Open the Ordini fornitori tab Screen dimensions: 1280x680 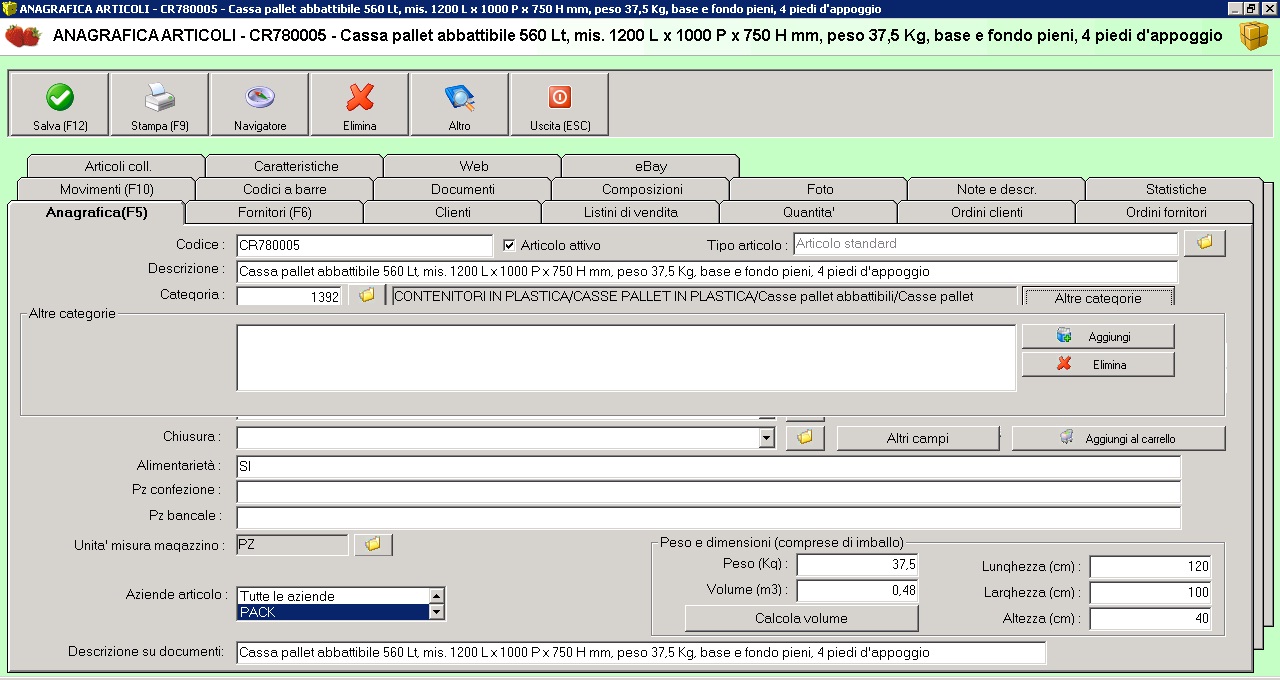(1165, 212)
